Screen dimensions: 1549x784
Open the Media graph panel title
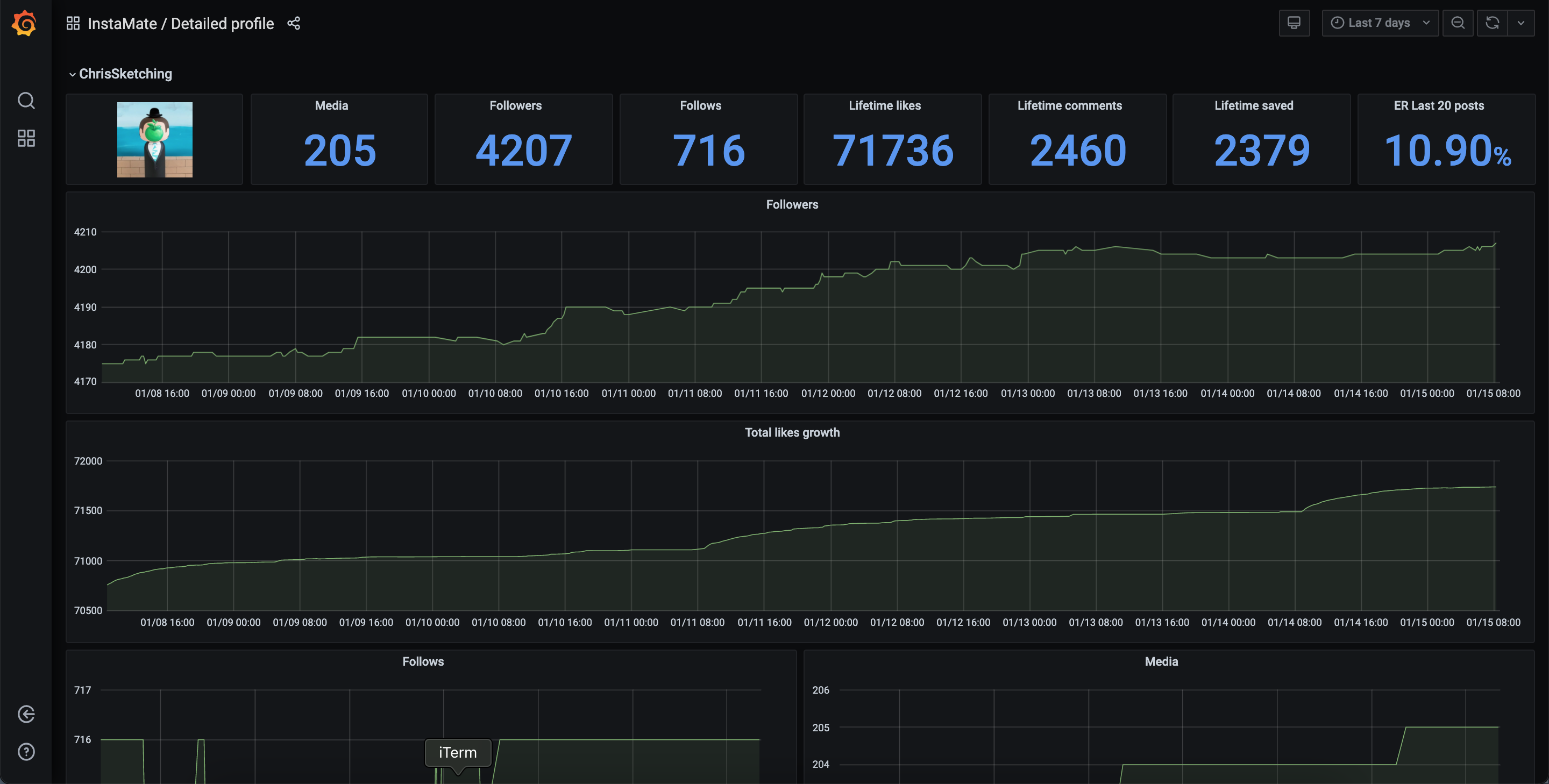[x=1161, y=661]
